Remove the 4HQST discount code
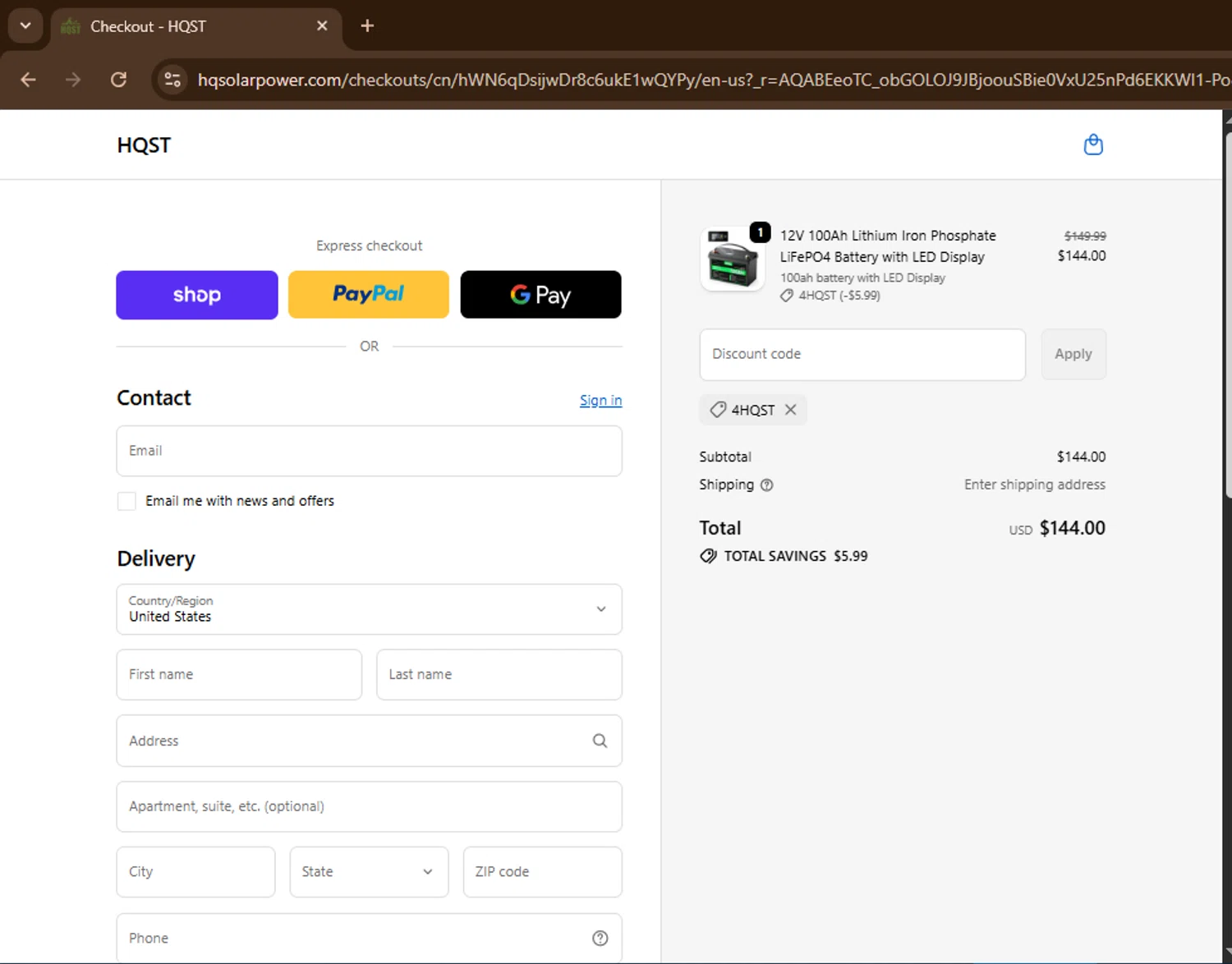The image size is (1232, 964). pos(790,410)
